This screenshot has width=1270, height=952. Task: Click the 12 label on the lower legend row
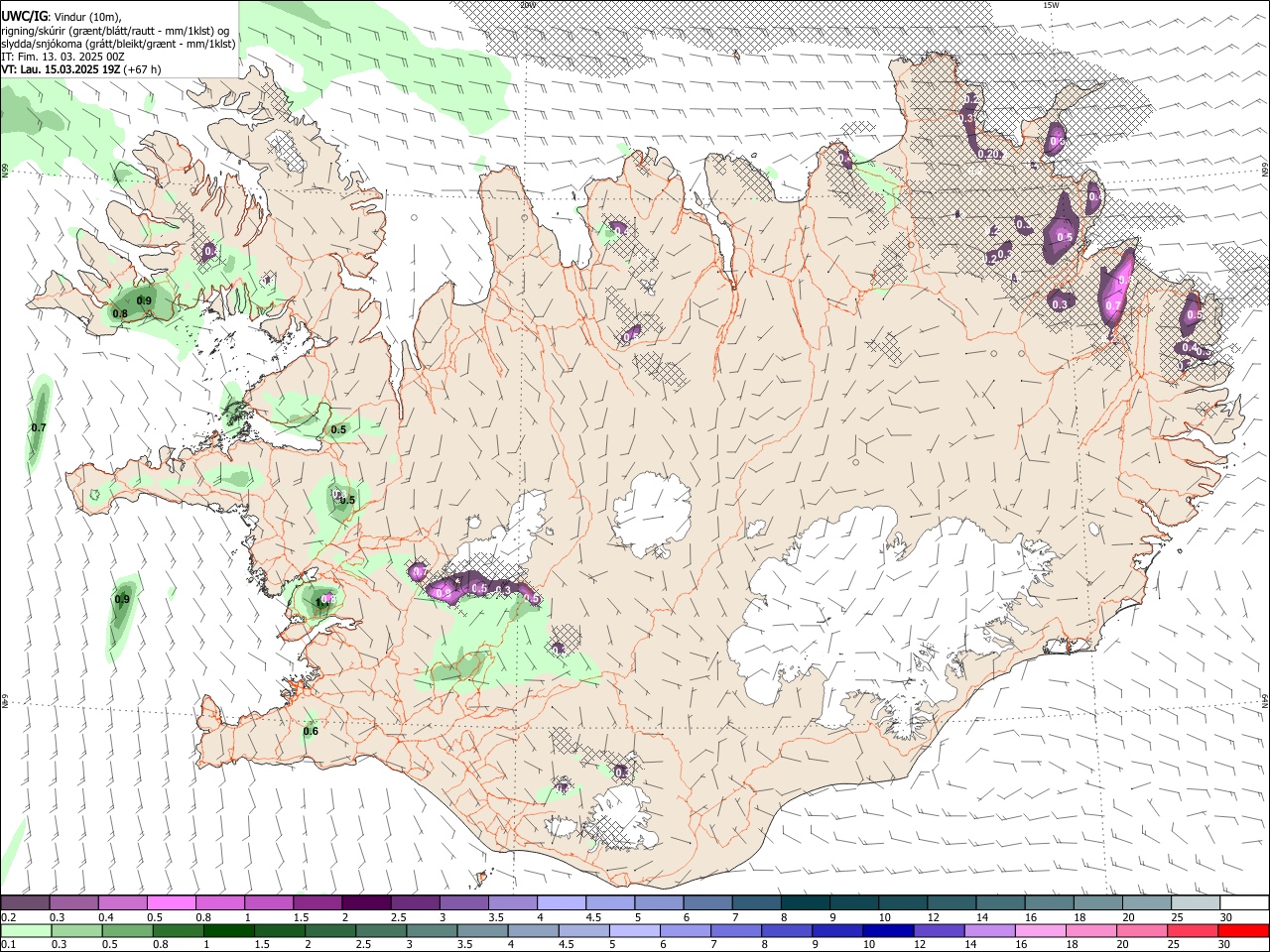coord(920,944)
